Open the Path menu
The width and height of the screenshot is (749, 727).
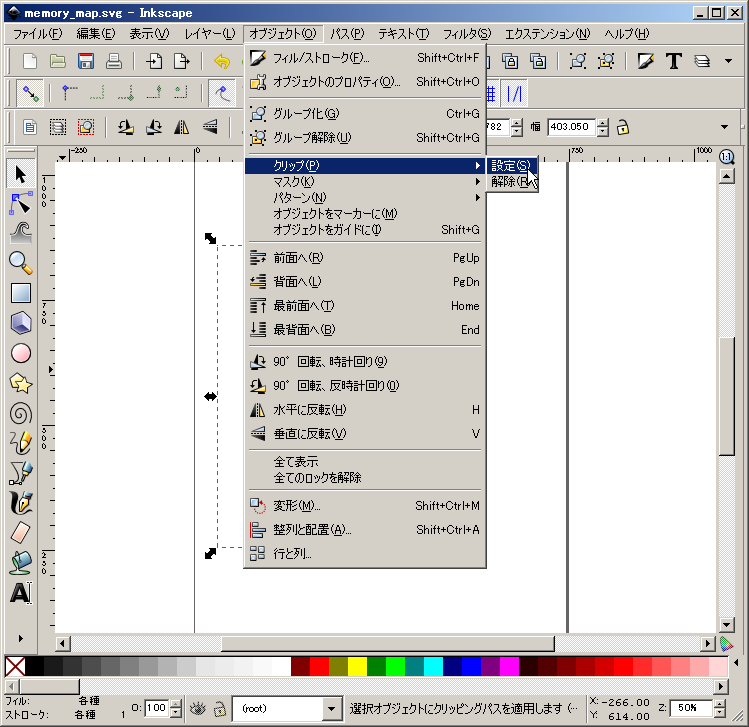pyautogui.click(x=347, y=34)
